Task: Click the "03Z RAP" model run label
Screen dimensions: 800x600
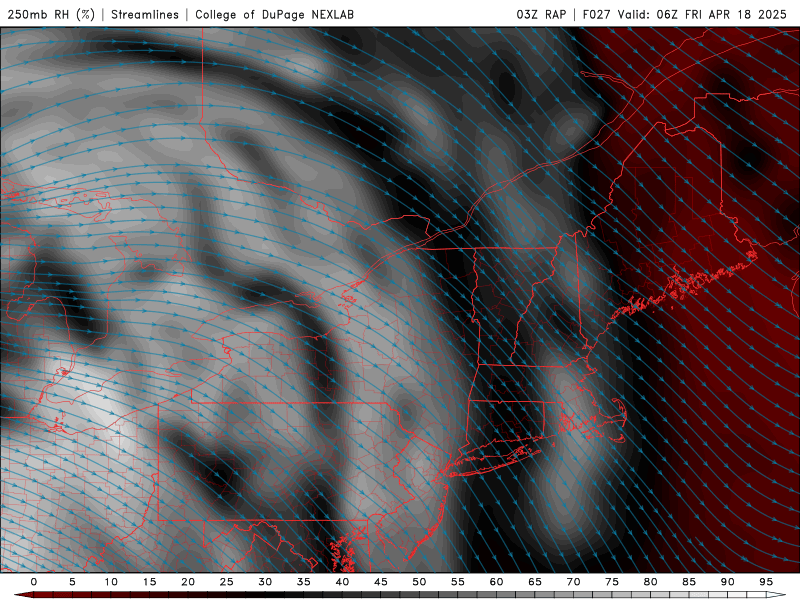Action: 541,14
